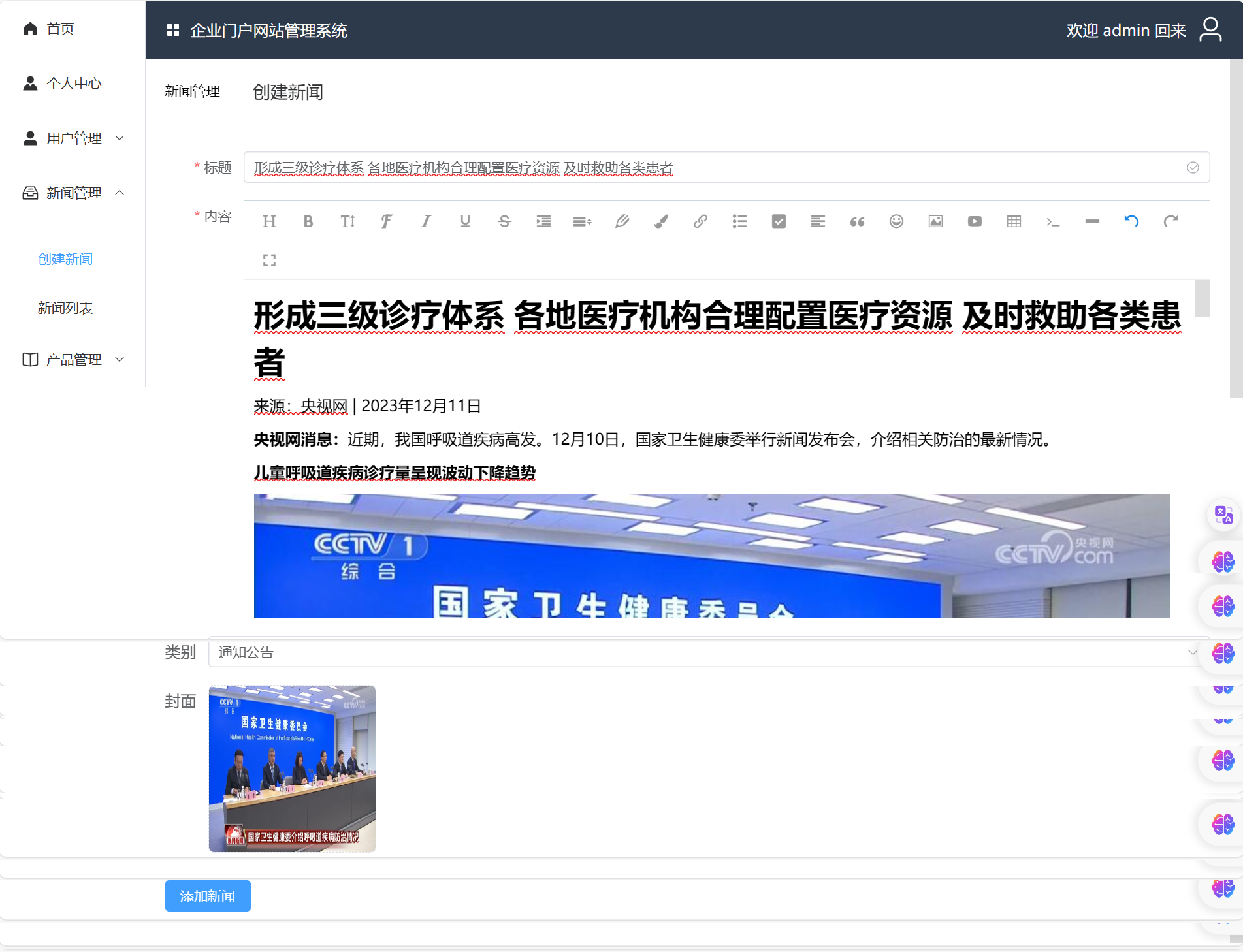1243x952 pixels.
Task: Toggle underline formatting
Action: [465, 221]
